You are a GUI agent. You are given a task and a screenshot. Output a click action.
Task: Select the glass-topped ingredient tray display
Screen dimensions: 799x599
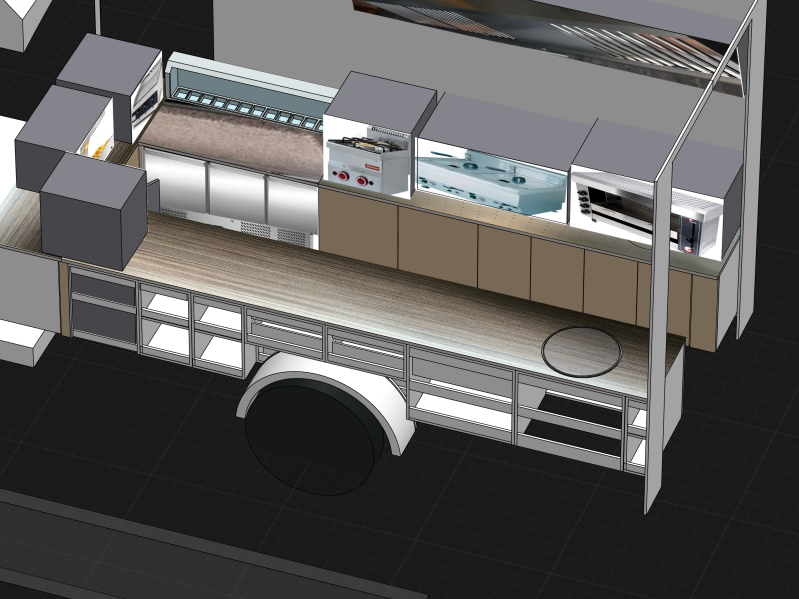249,92
